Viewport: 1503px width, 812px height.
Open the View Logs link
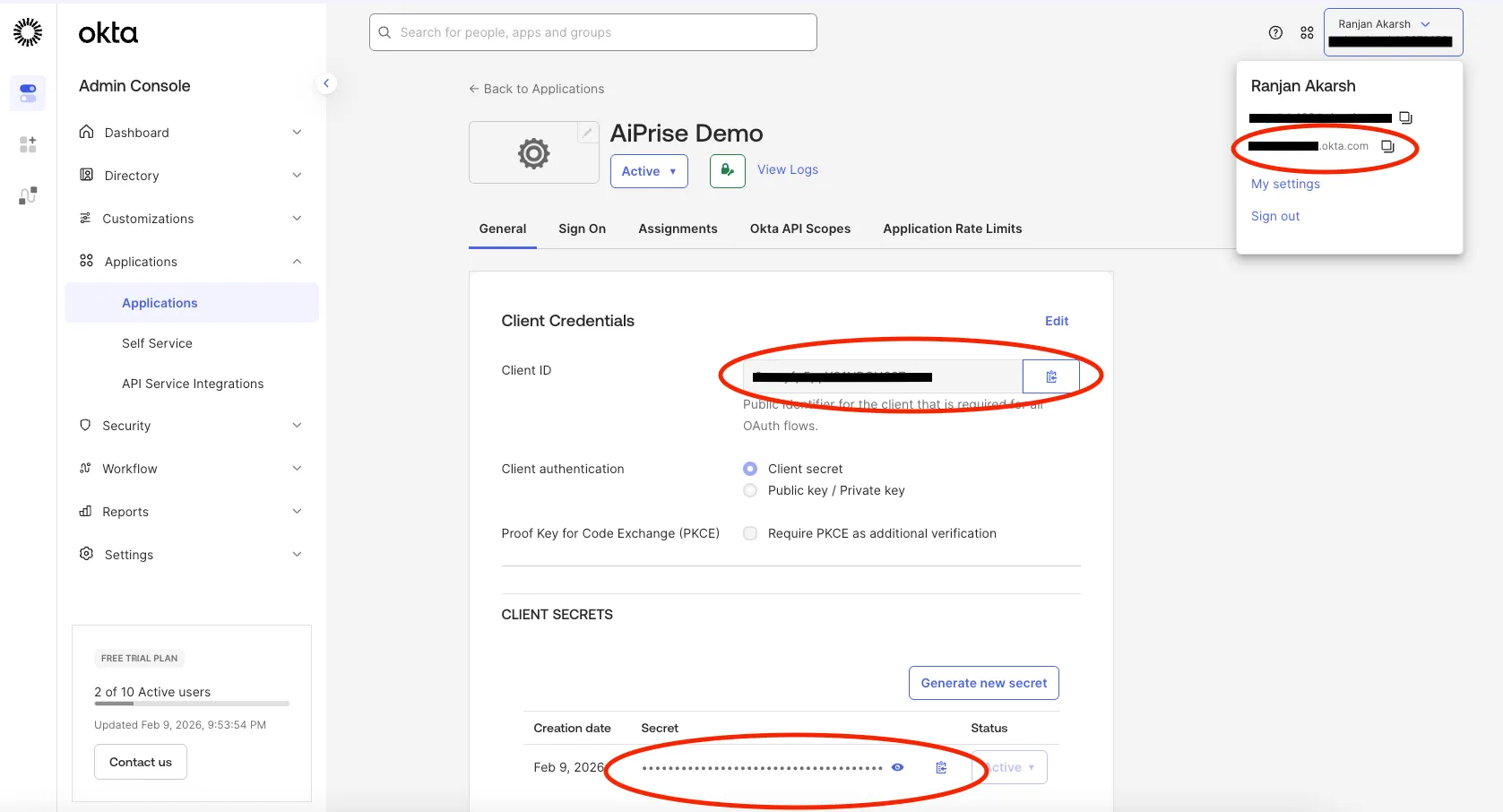click(x=788, y=169)
